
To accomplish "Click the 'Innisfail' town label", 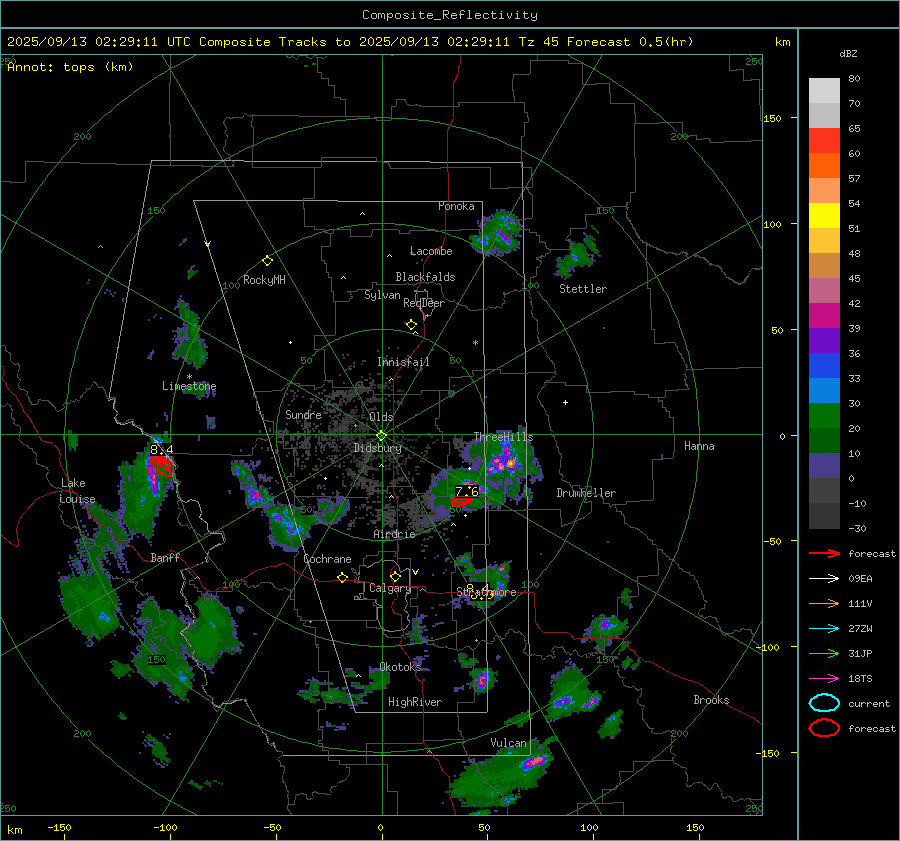I will point(403,362).
